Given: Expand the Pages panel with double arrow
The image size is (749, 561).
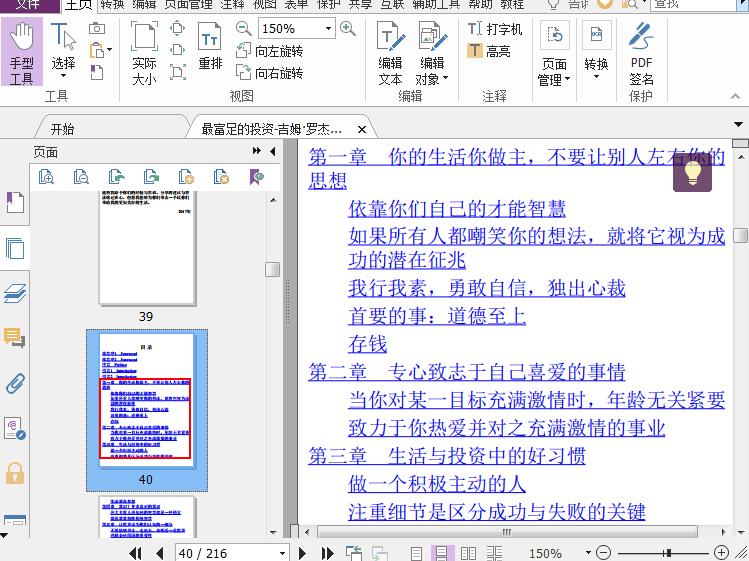Looking at the screenshot, I should (x=257, y=151).
